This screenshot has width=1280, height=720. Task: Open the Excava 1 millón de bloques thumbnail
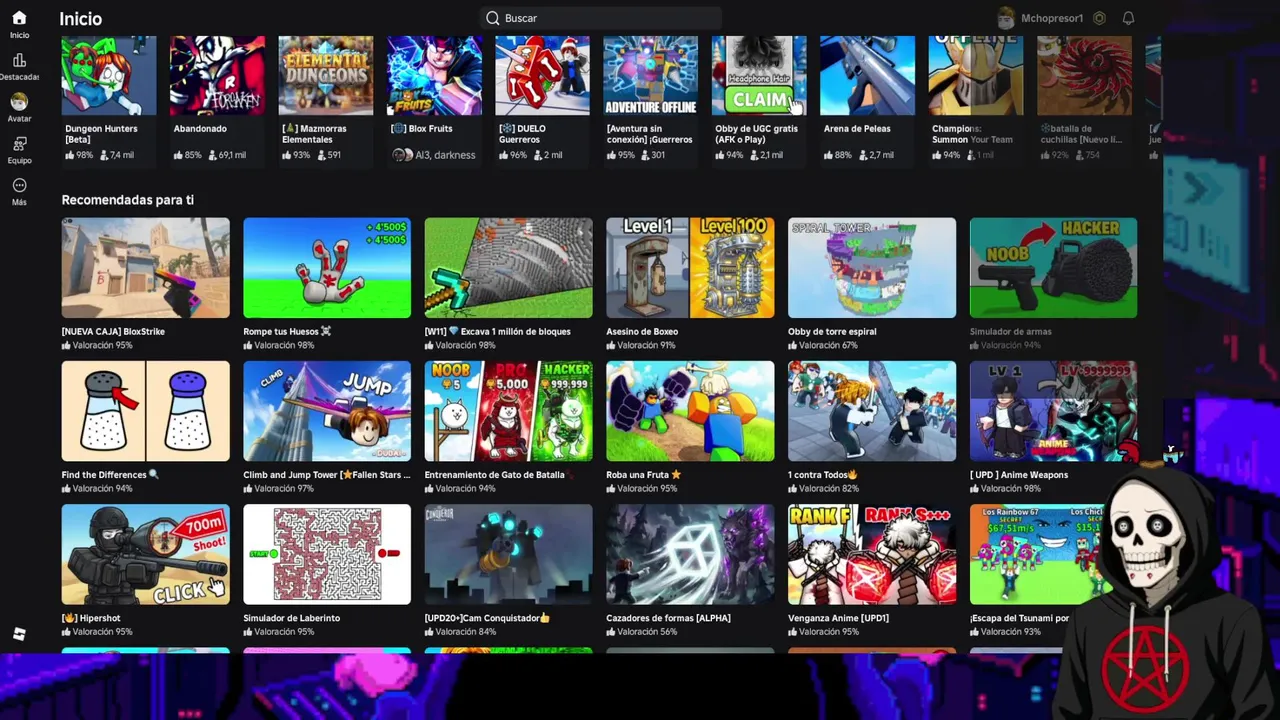[x=509, y=268]
